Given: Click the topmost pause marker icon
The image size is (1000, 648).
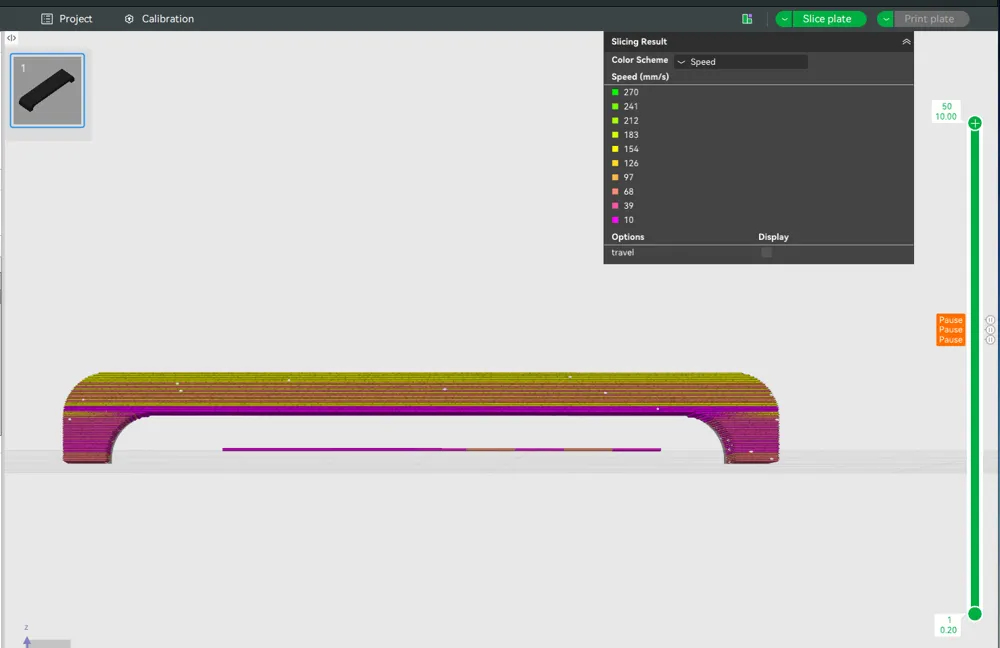Looking at the screenshot, I should 990,320.
